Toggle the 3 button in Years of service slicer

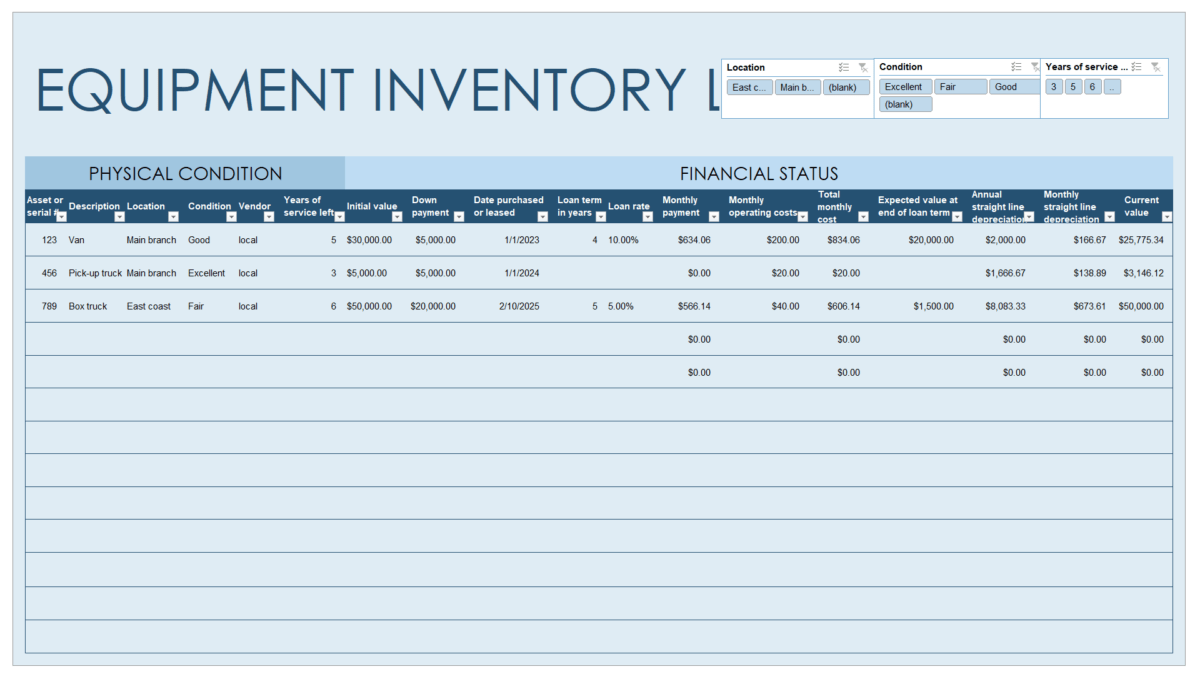(1053, 86)
